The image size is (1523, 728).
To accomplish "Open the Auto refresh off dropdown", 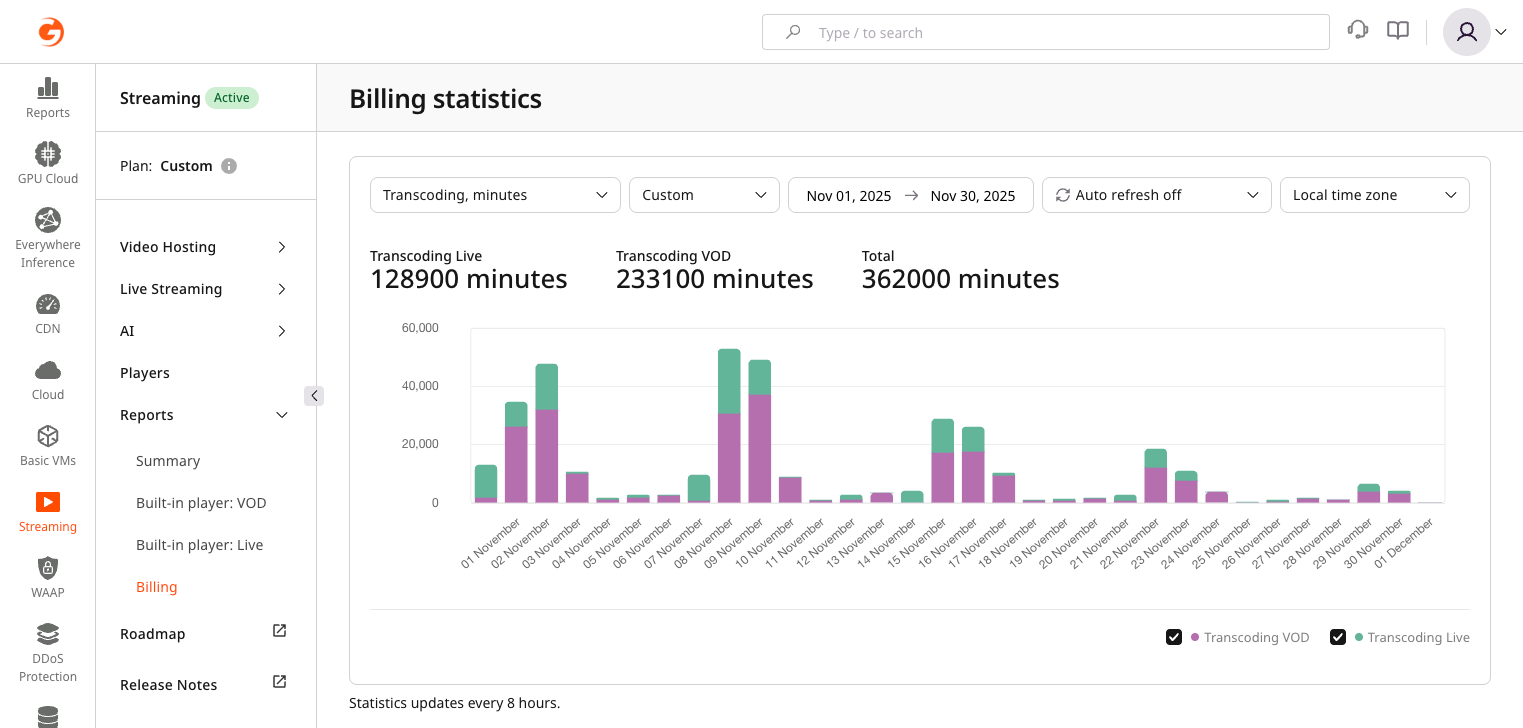I will coord(1156,195).
